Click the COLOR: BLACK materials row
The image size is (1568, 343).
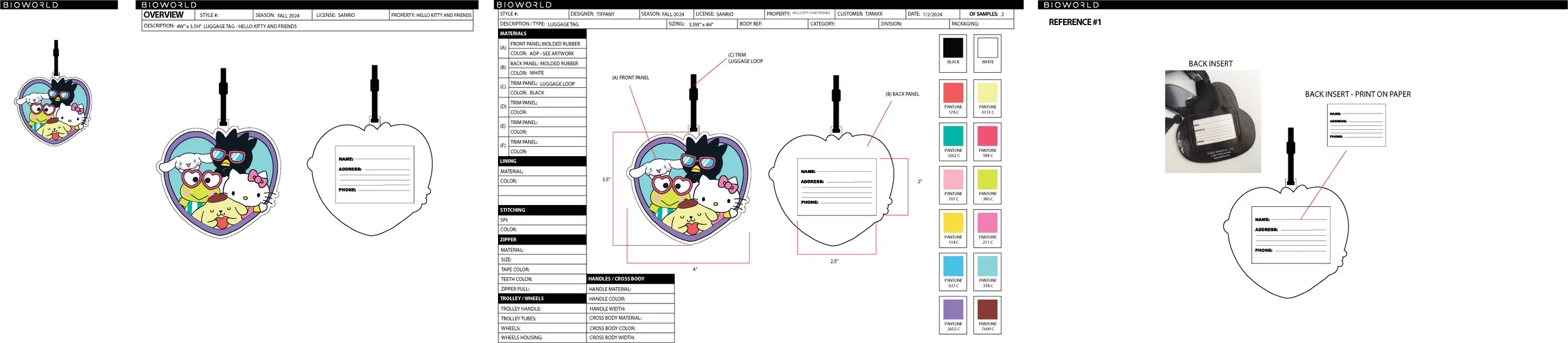(x=548, y=93)
